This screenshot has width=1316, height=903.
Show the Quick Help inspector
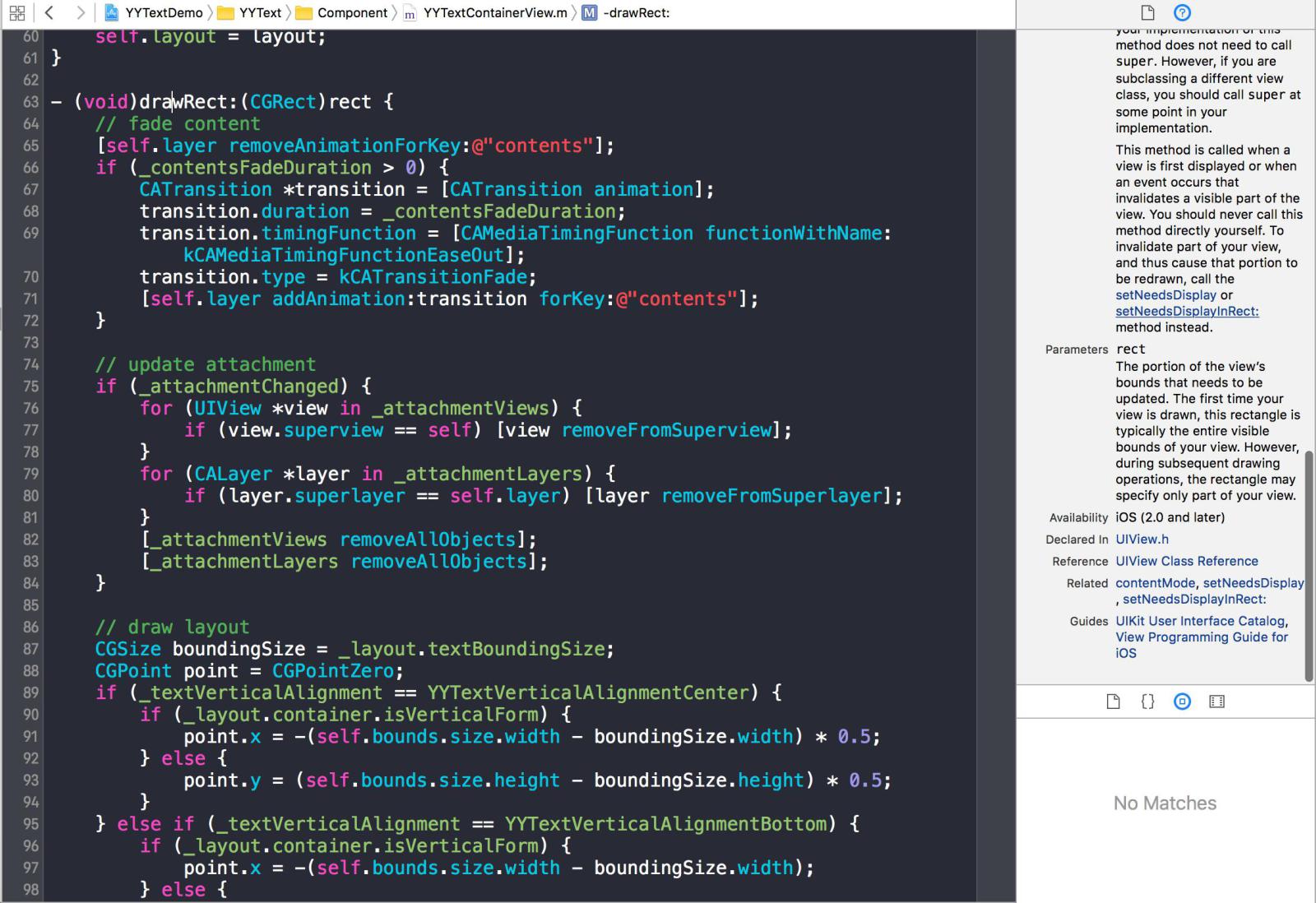(1182, 12)
